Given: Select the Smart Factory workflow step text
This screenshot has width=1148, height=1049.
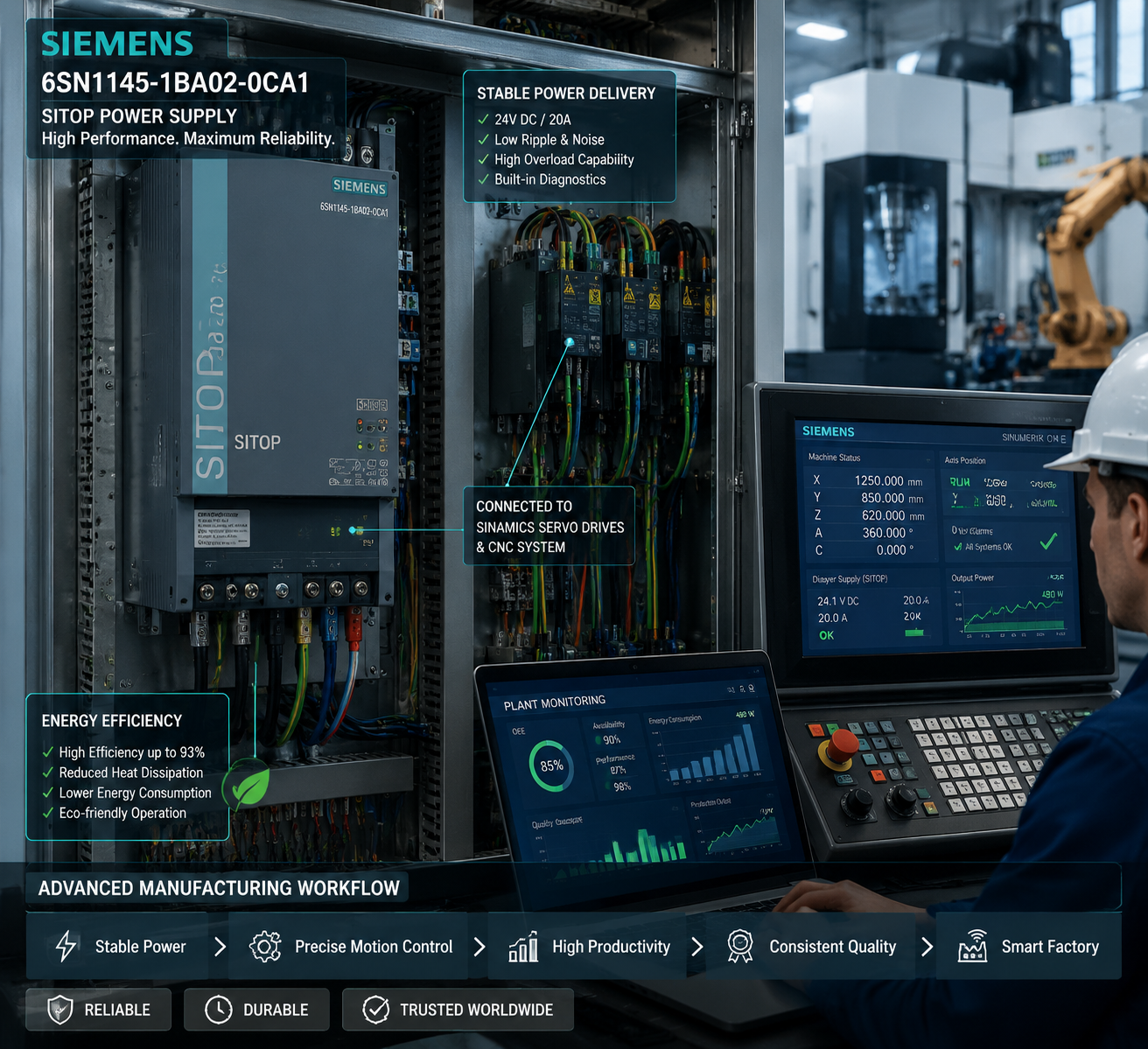Looking at the screenshot, I should click(x=1050, y=947).
